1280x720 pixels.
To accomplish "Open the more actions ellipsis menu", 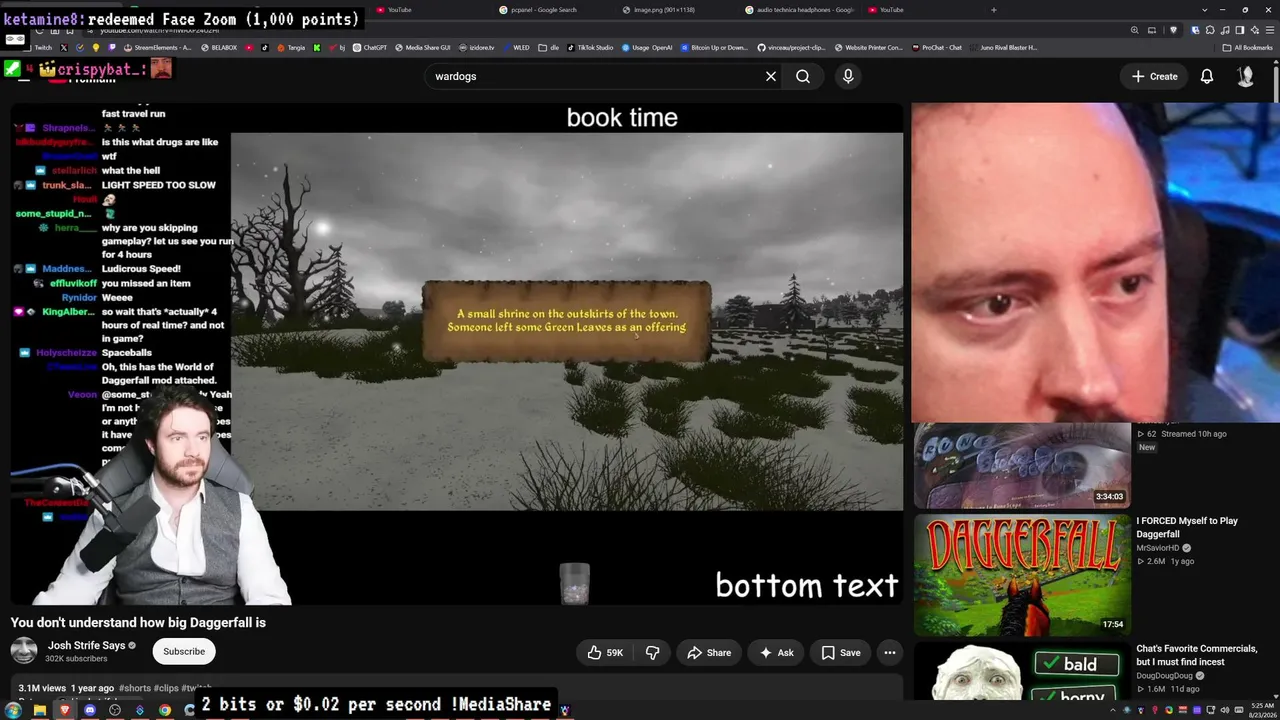I will (890, 653).
